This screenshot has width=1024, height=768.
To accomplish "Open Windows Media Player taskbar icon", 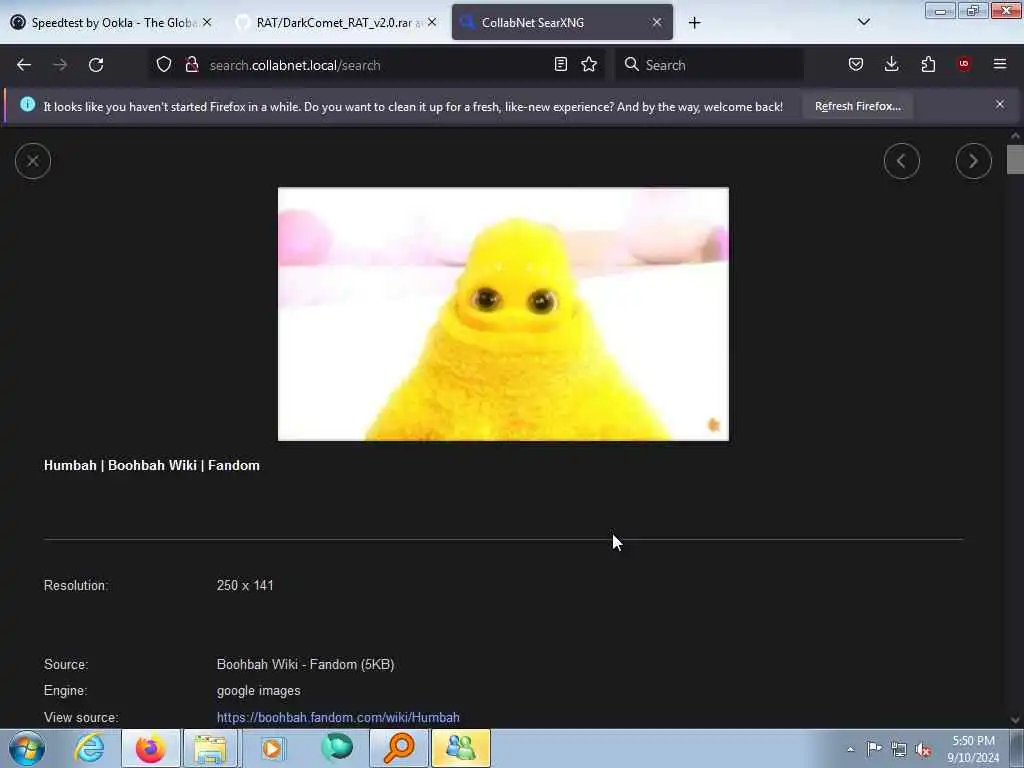I will click(x=273, y=748).
